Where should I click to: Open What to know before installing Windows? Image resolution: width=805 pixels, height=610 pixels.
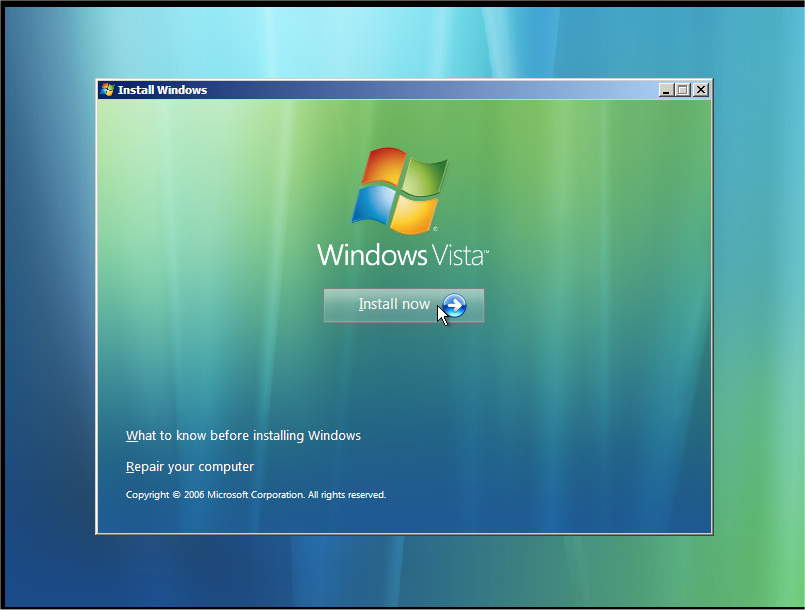click(x=243, y=435)
